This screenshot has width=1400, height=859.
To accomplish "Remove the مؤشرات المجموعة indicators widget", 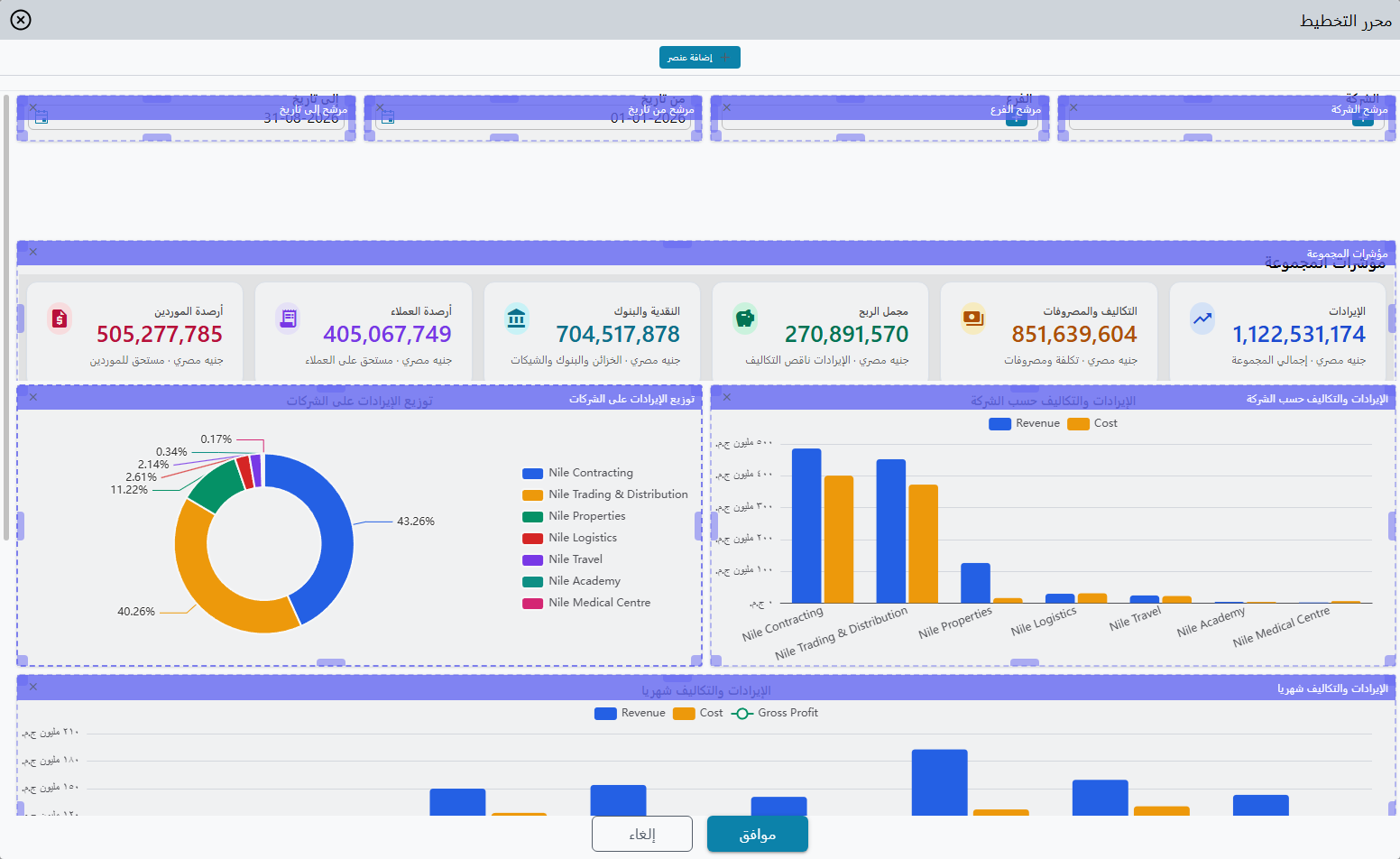I will click(33, 253).
